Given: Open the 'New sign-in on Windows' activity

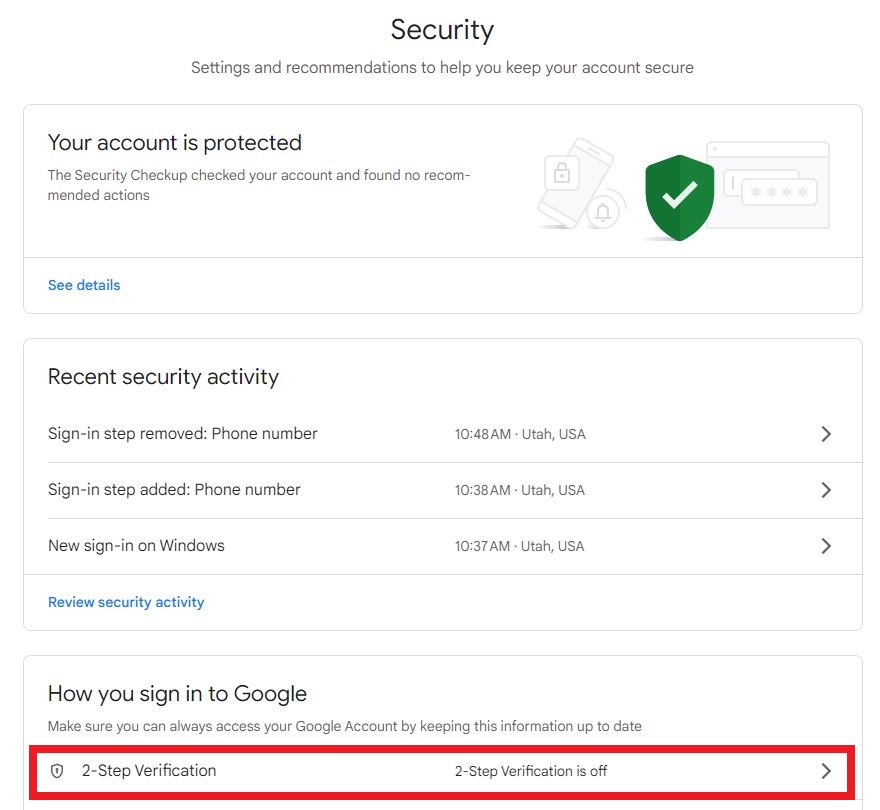Looking at the screenshot, I should (136, 546).
